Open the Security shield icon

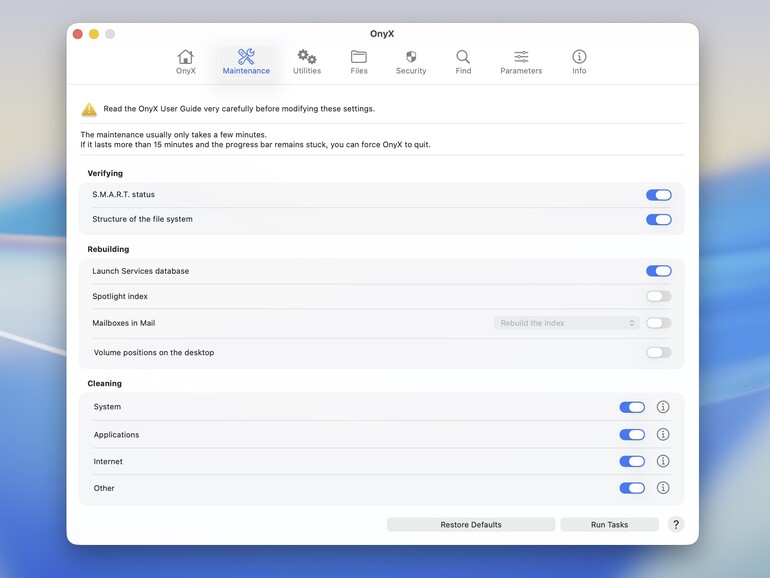click(x=411, y=57)
